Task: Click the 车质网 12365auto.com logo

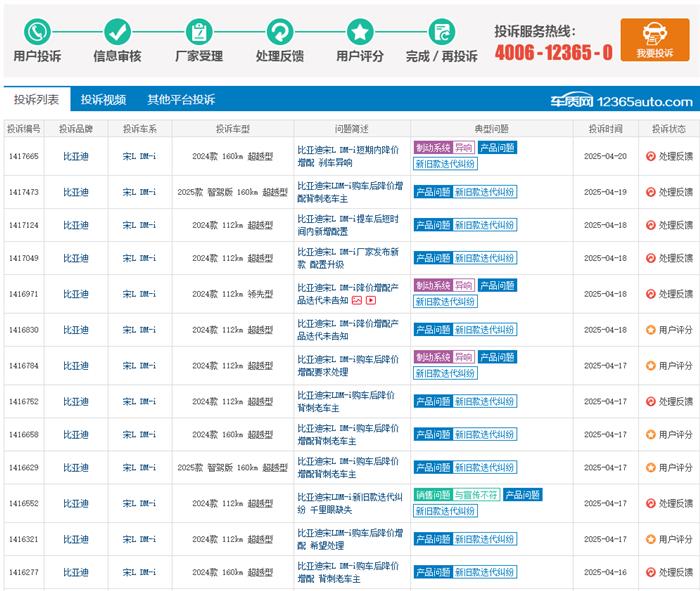Action: pos(621,101)
